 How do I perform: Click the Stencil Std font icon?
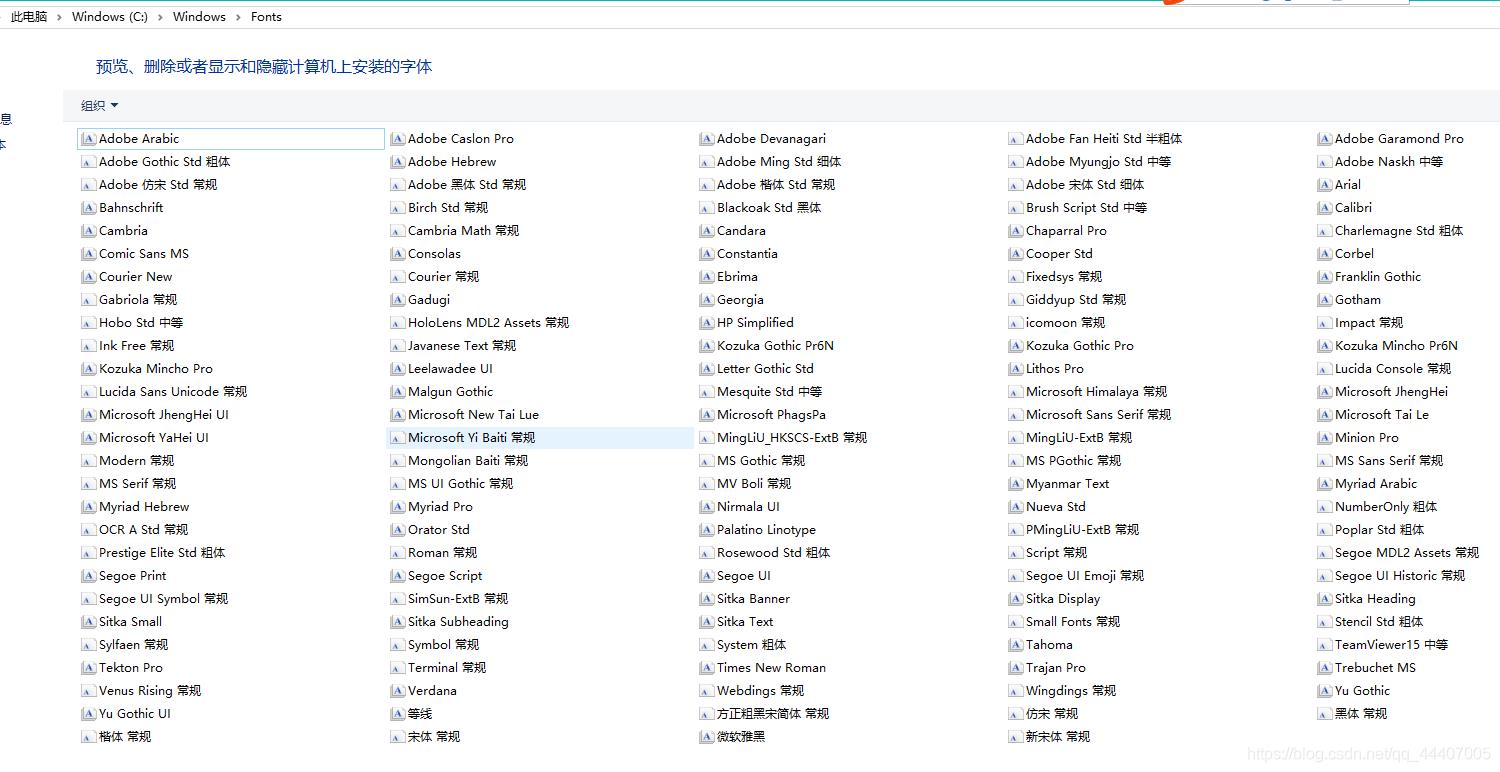(x=1324, y=622)
